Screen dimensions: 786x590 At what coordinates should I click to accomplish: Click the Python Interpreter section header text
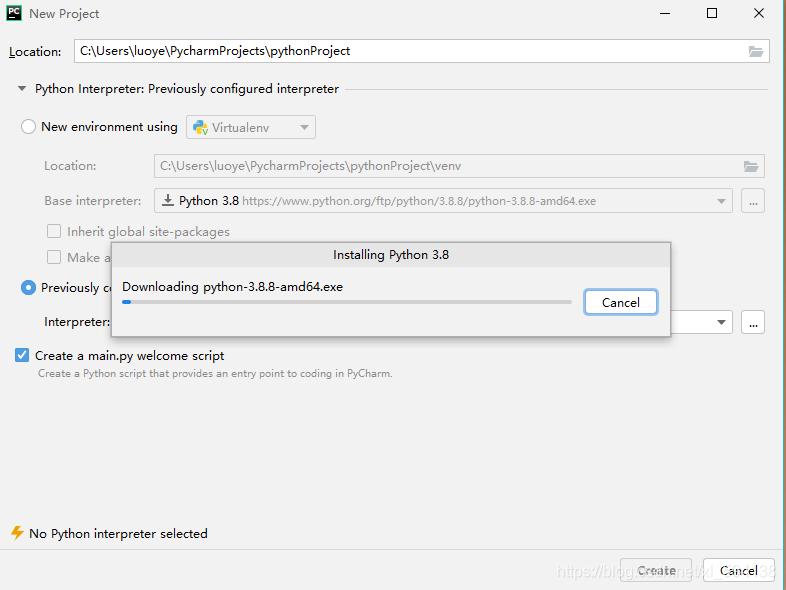(187, 89)
